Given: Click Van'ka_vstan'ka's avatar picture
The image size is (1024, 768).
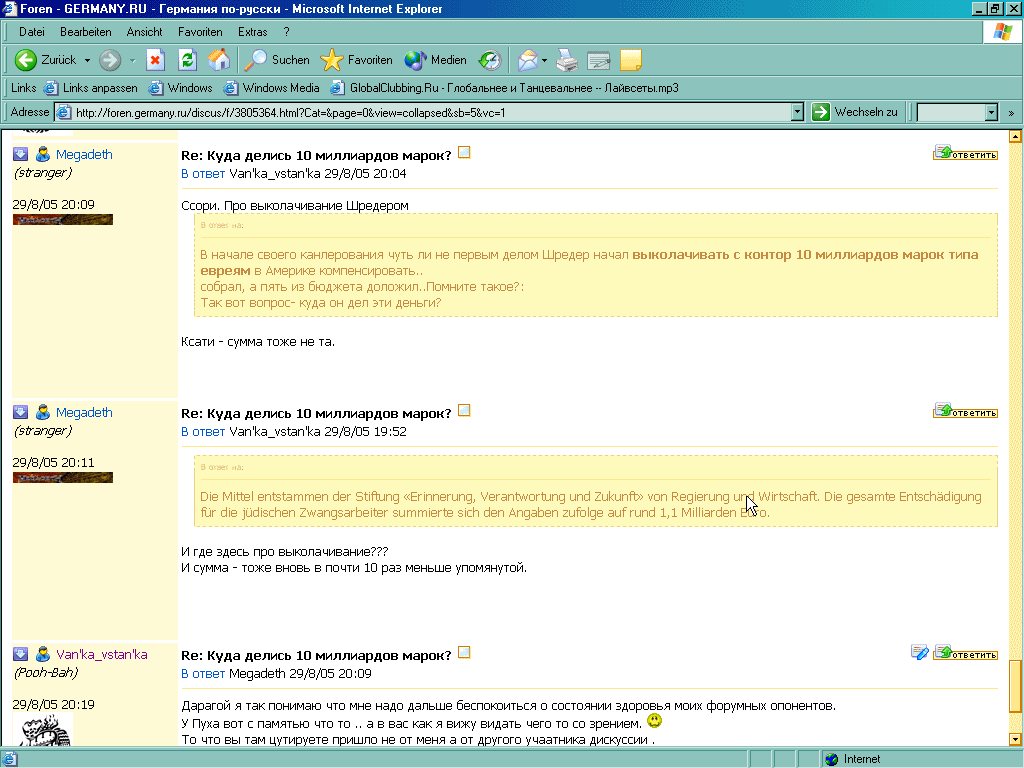Looking at the screenshot, I should [x=44, y=730].
